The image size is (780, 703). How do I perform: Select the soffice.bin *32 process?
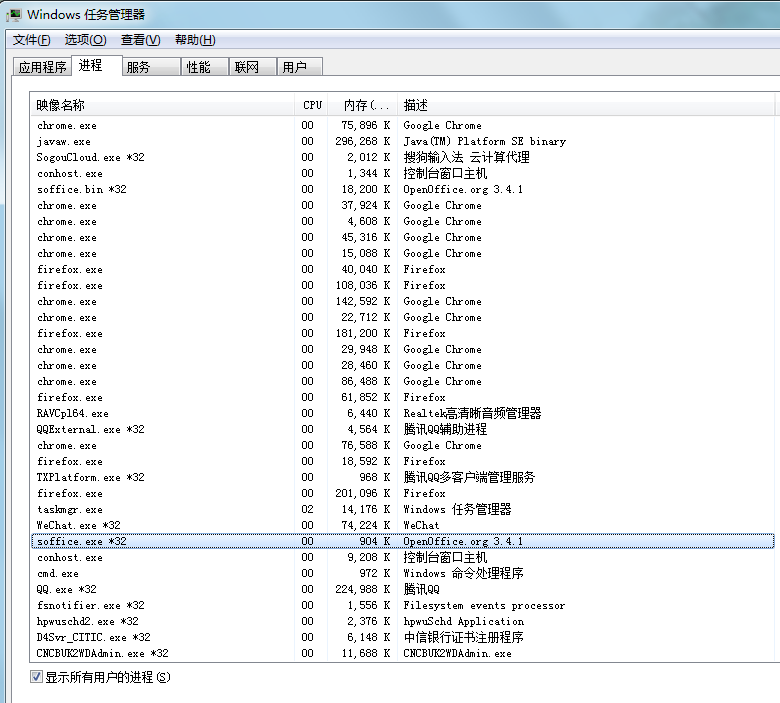403,189
